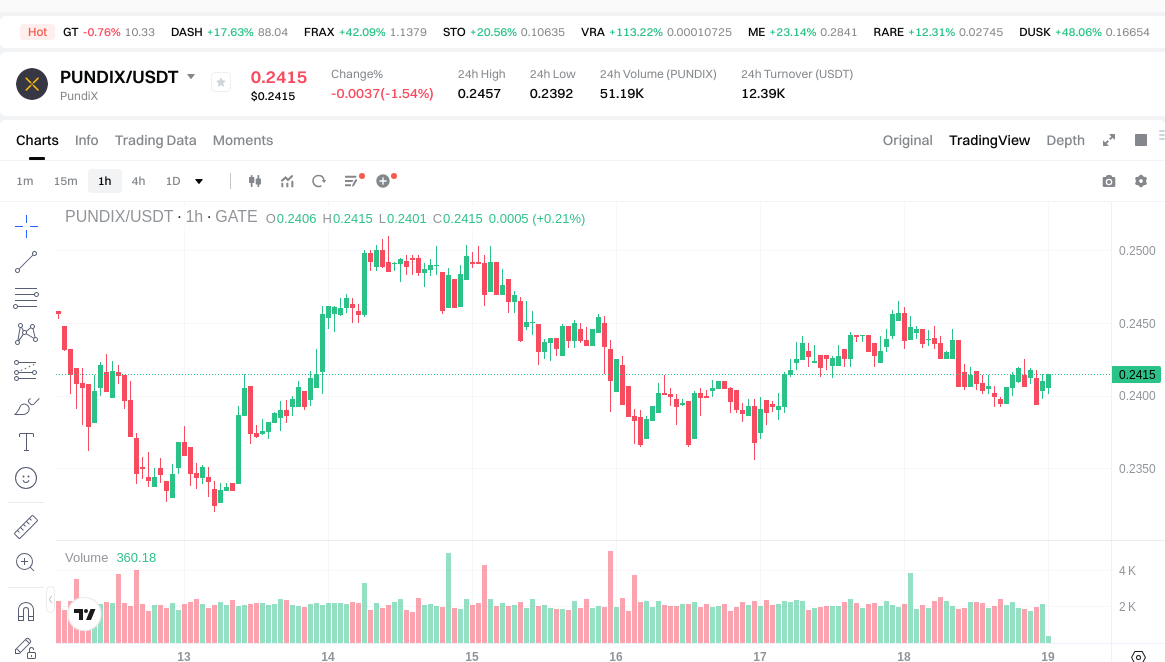
Task: Toggle magnet mode for drawings
Action: (x=26, y=612)
